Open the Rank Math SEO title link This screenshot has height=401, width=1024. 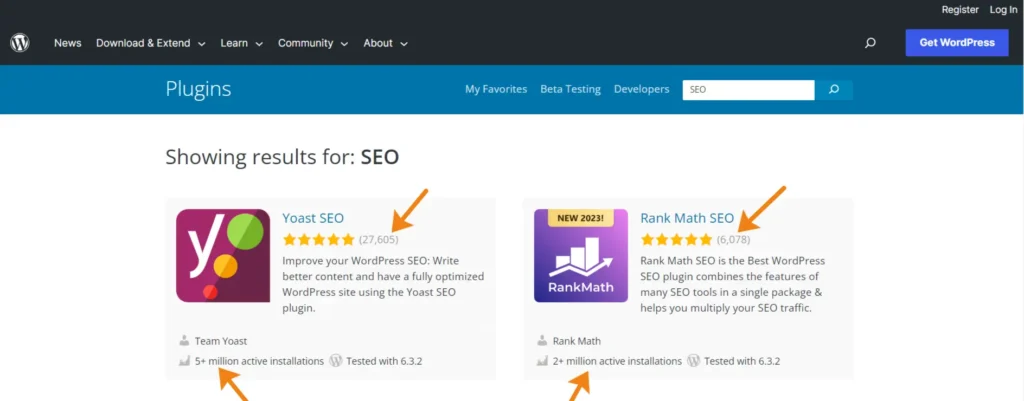pyautogui.click(x=687, y=218)
